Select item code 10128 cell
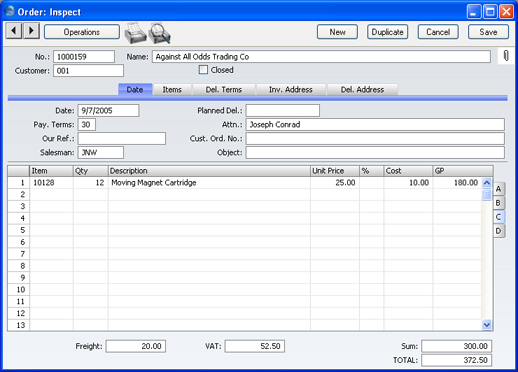This screenshot has height=372, width=518. (x=51, y=183)
